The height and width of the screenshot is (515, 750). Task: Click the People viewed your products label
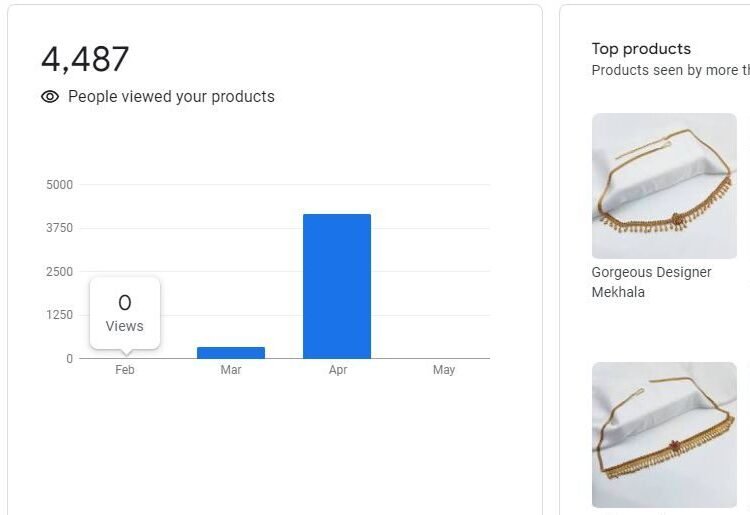171,97
